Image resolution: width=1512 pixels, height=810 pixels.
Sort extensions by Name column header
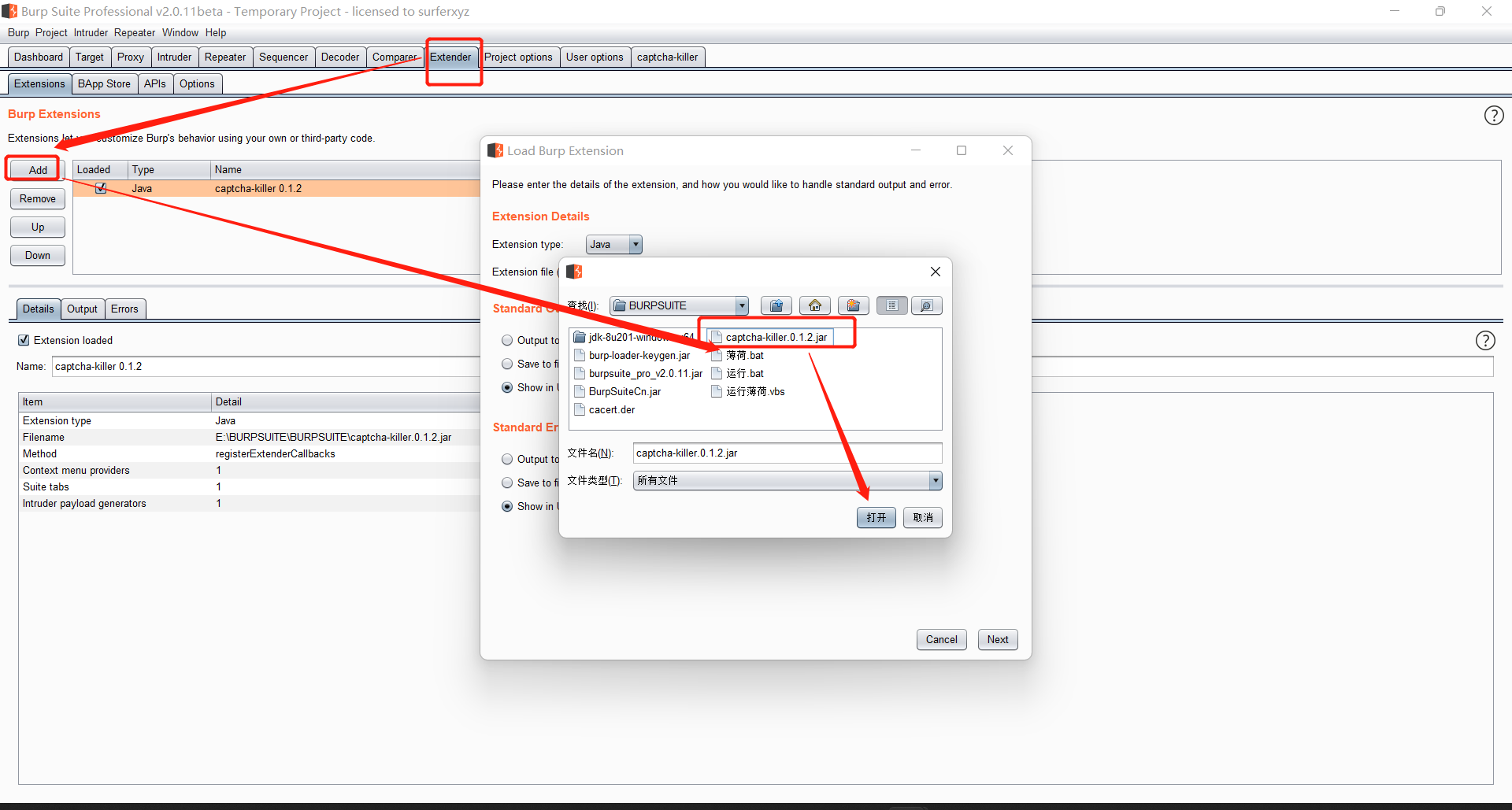point(346,169)
